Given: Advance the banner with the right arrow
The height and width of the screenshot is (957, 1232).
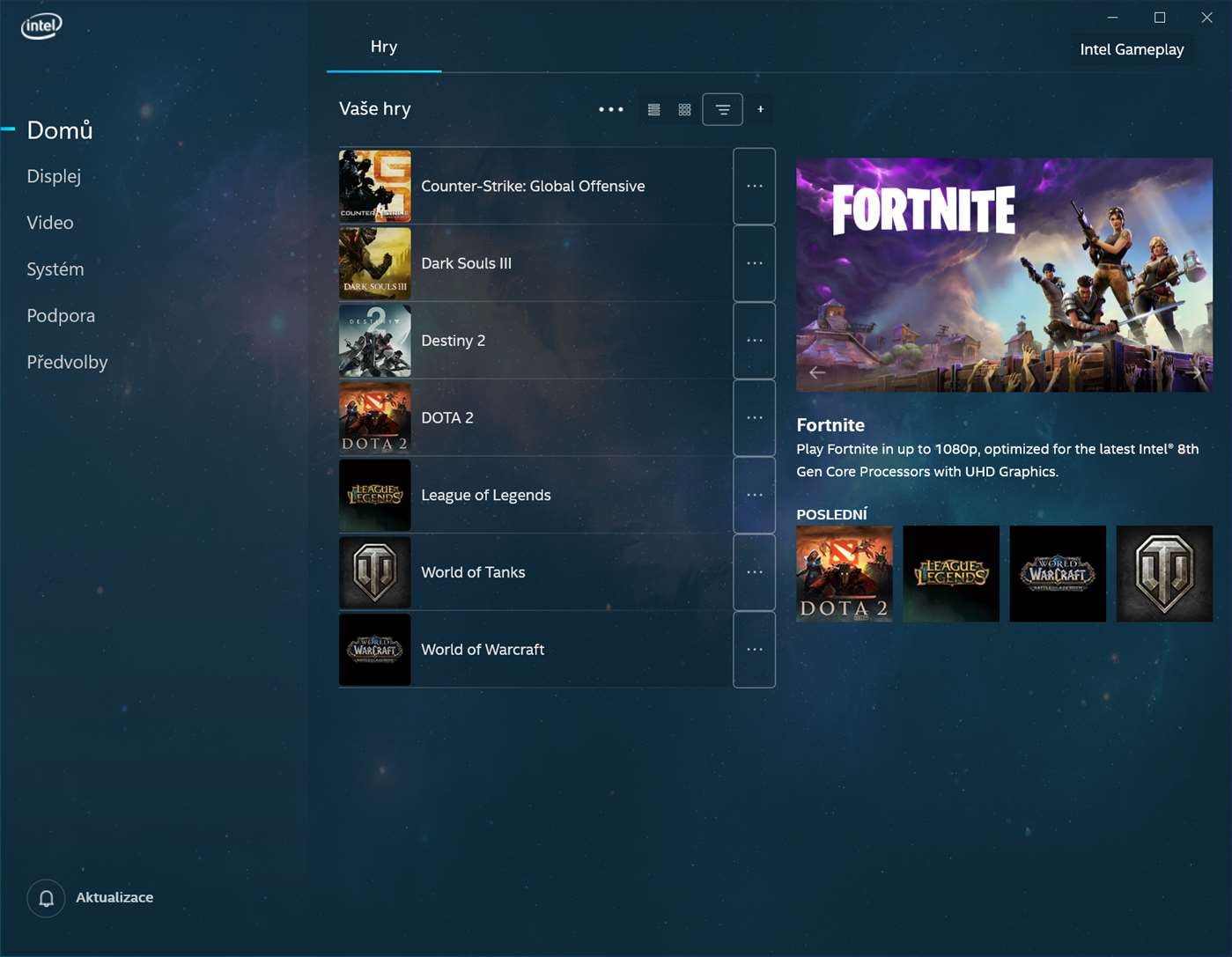Looking at the screenshot, I should pos(1195,372).
